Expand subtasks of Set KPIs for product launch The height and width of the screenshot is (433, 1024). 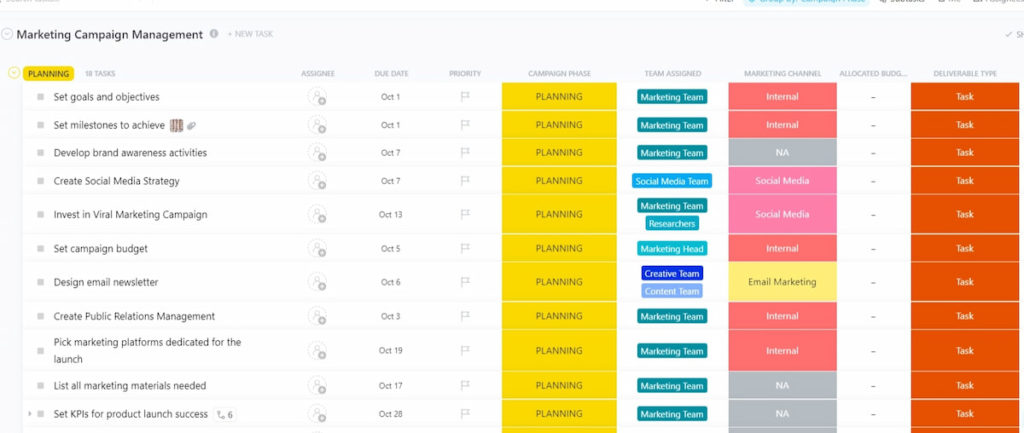[30, 414]
